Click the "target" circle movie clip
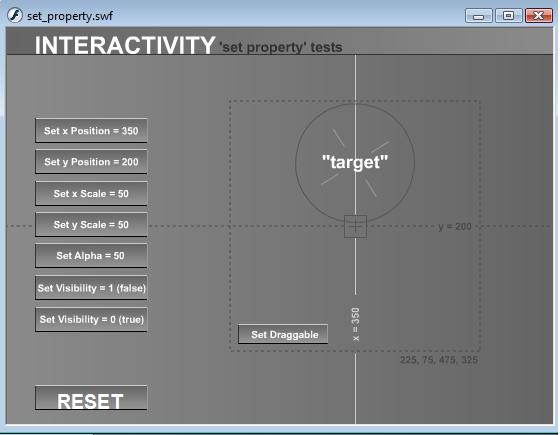 tap(355, 162)
